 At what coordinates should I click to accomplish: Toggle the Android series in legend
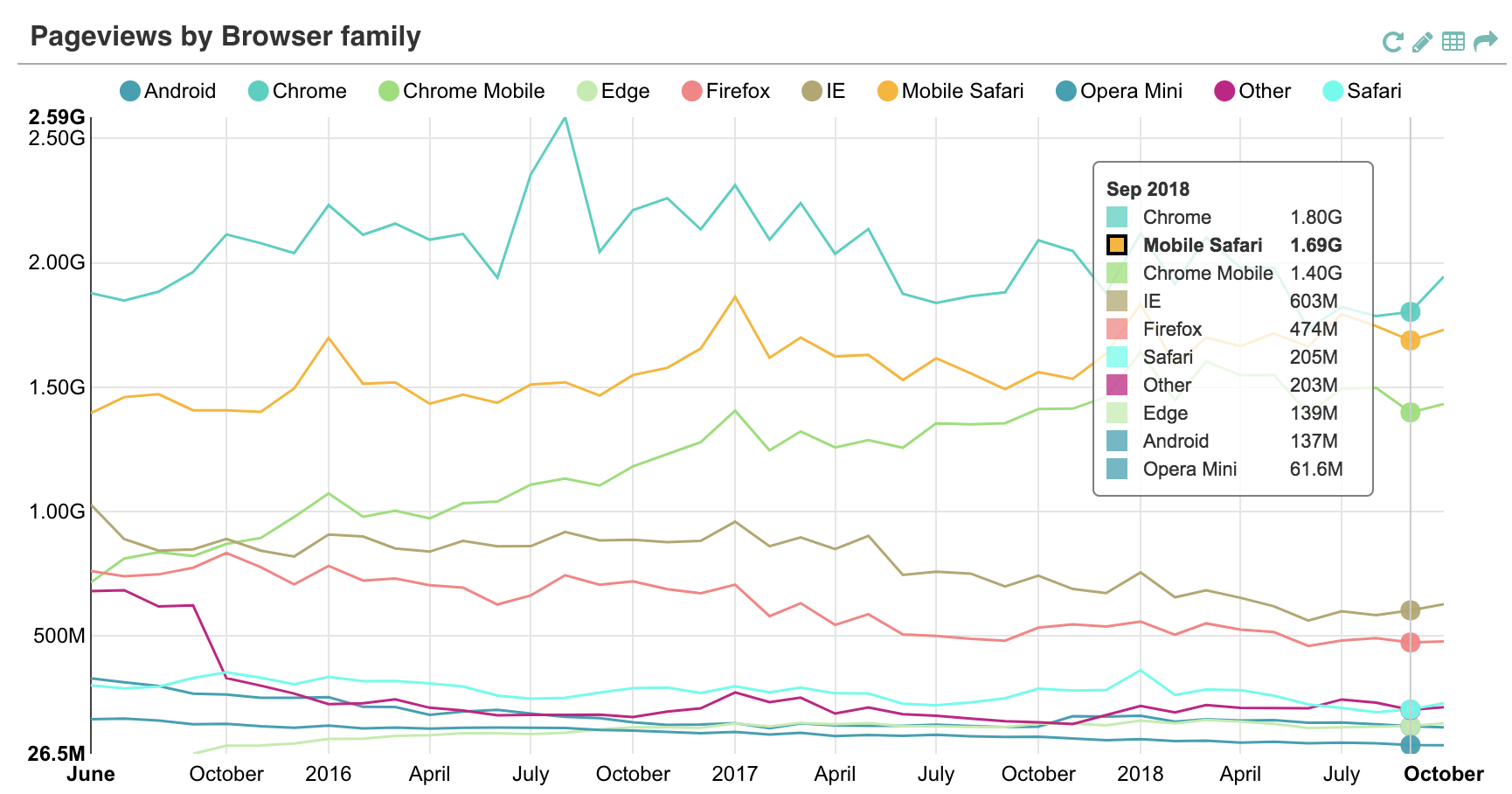point(168,91)
